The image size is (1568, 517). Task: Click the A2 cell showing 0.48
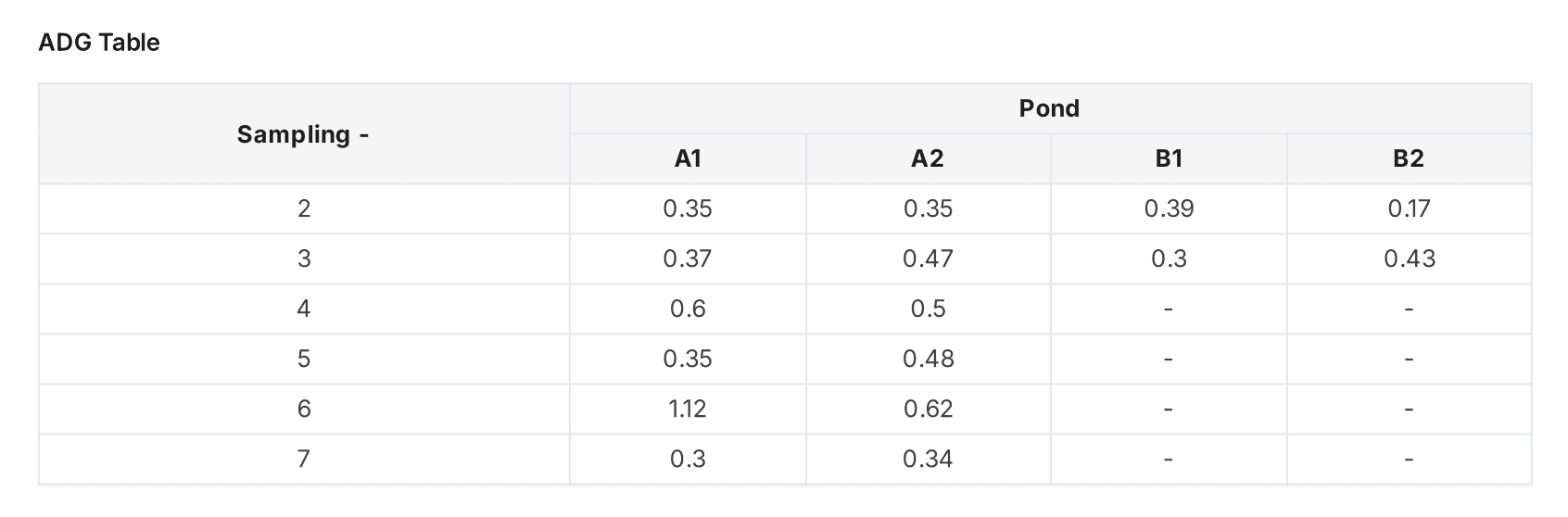[928, 359]
